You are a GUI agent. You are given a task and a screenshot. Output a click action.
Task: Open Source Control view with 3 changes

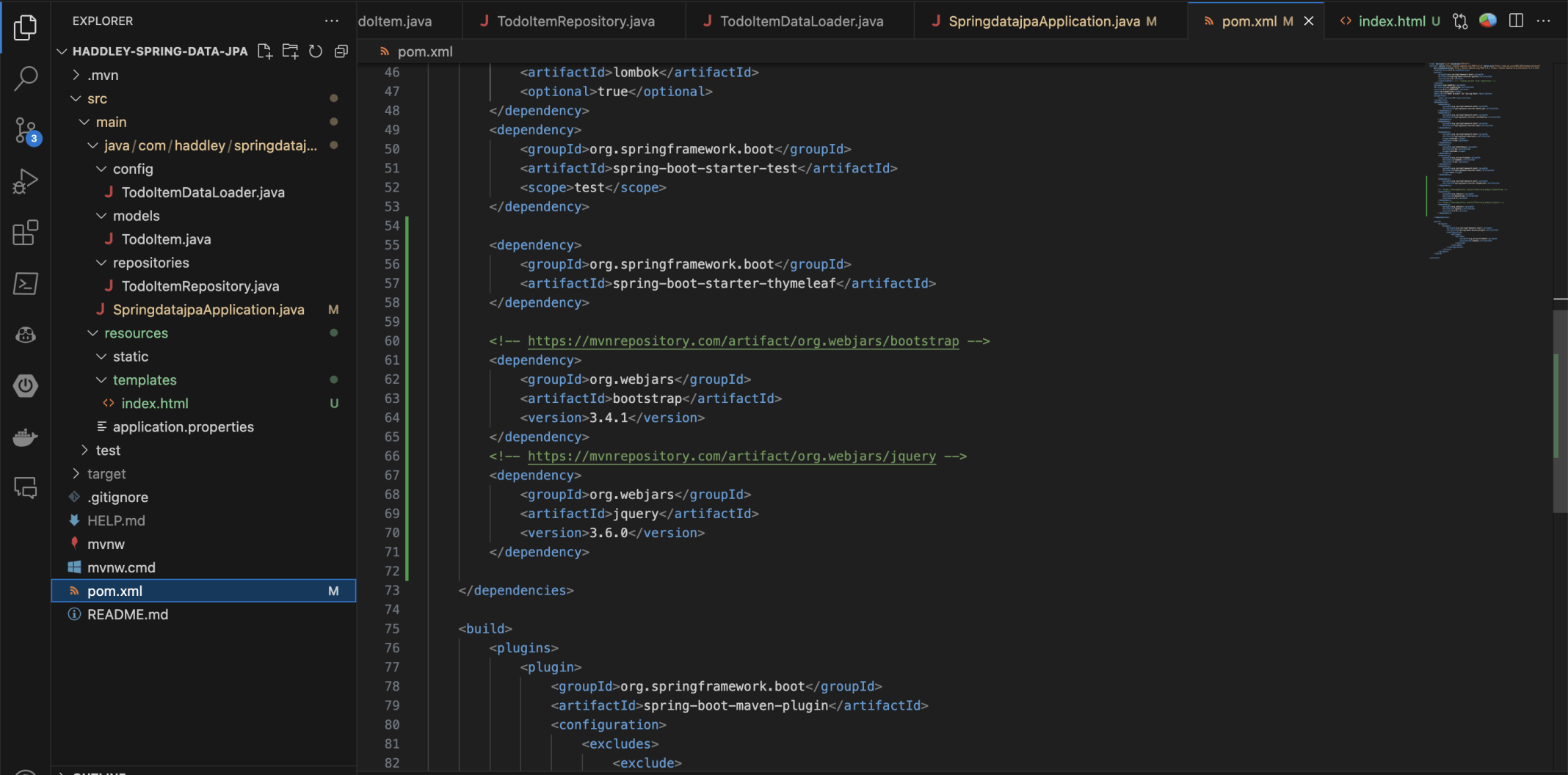[x=26, y=131]
